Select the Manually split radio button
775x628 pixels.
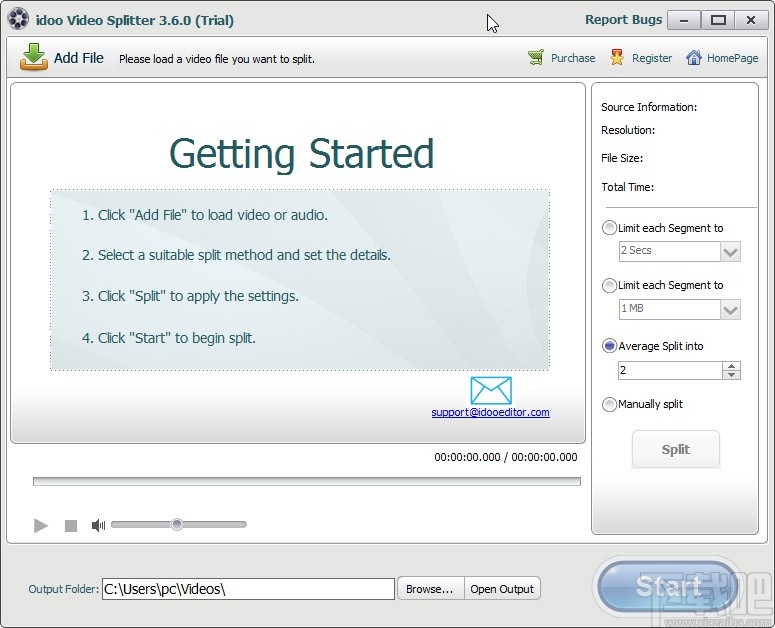[609, 404]
